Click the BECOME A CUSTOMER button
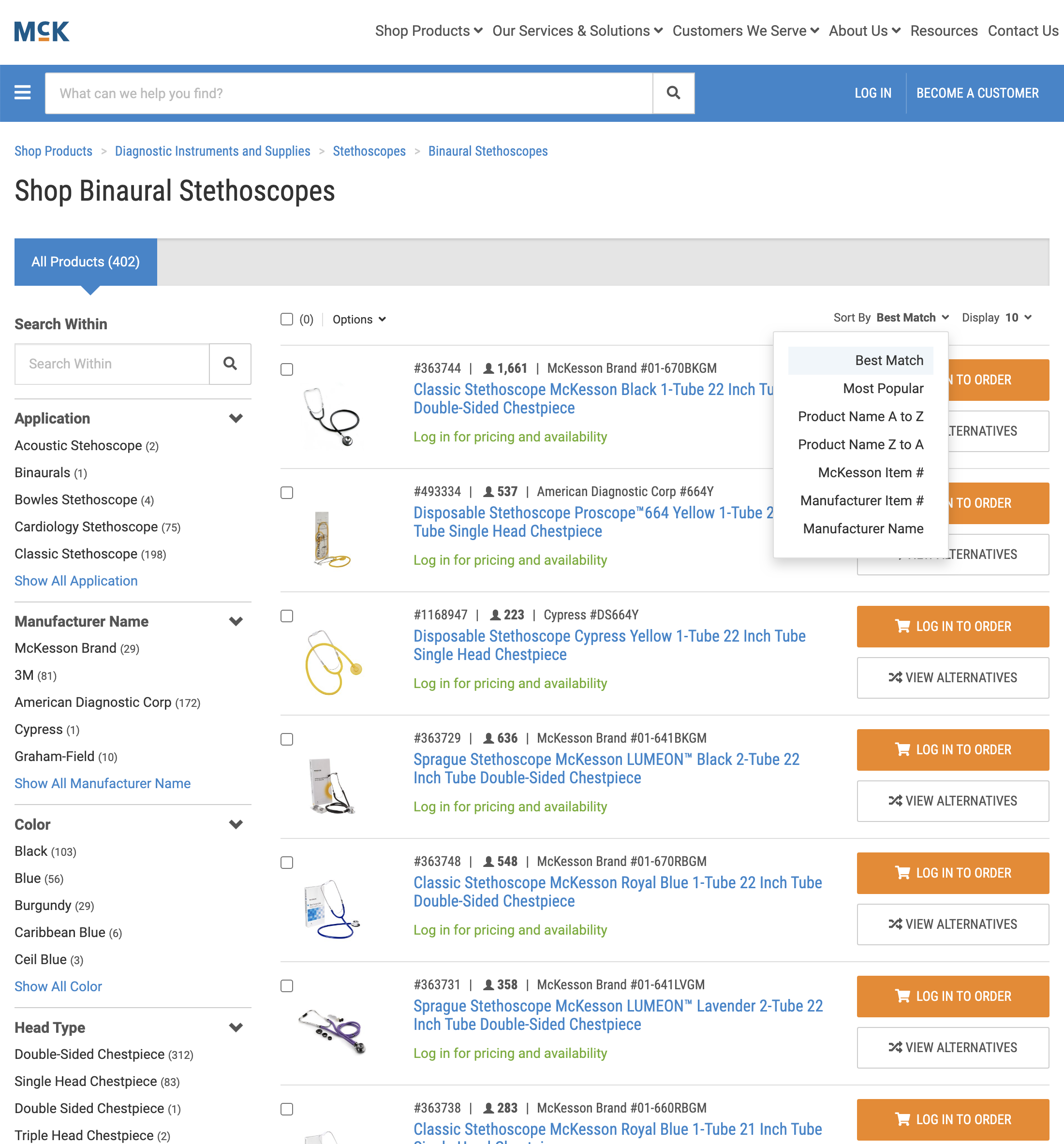Image resolution: width=1064 pixels, height=1144 pixels. (x=977, y=93)
